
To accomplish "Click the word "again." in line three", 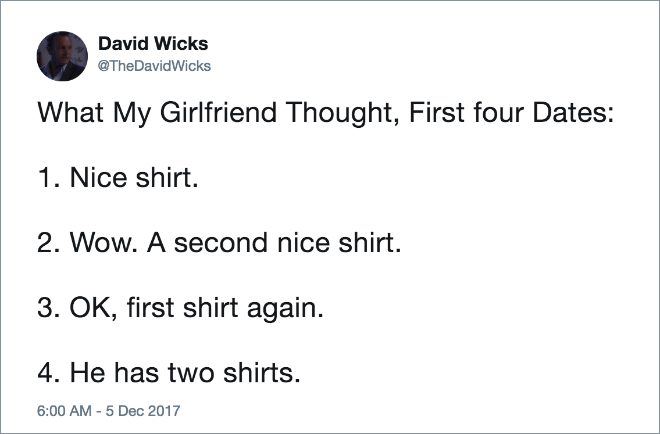I will [x=285, y=309].
